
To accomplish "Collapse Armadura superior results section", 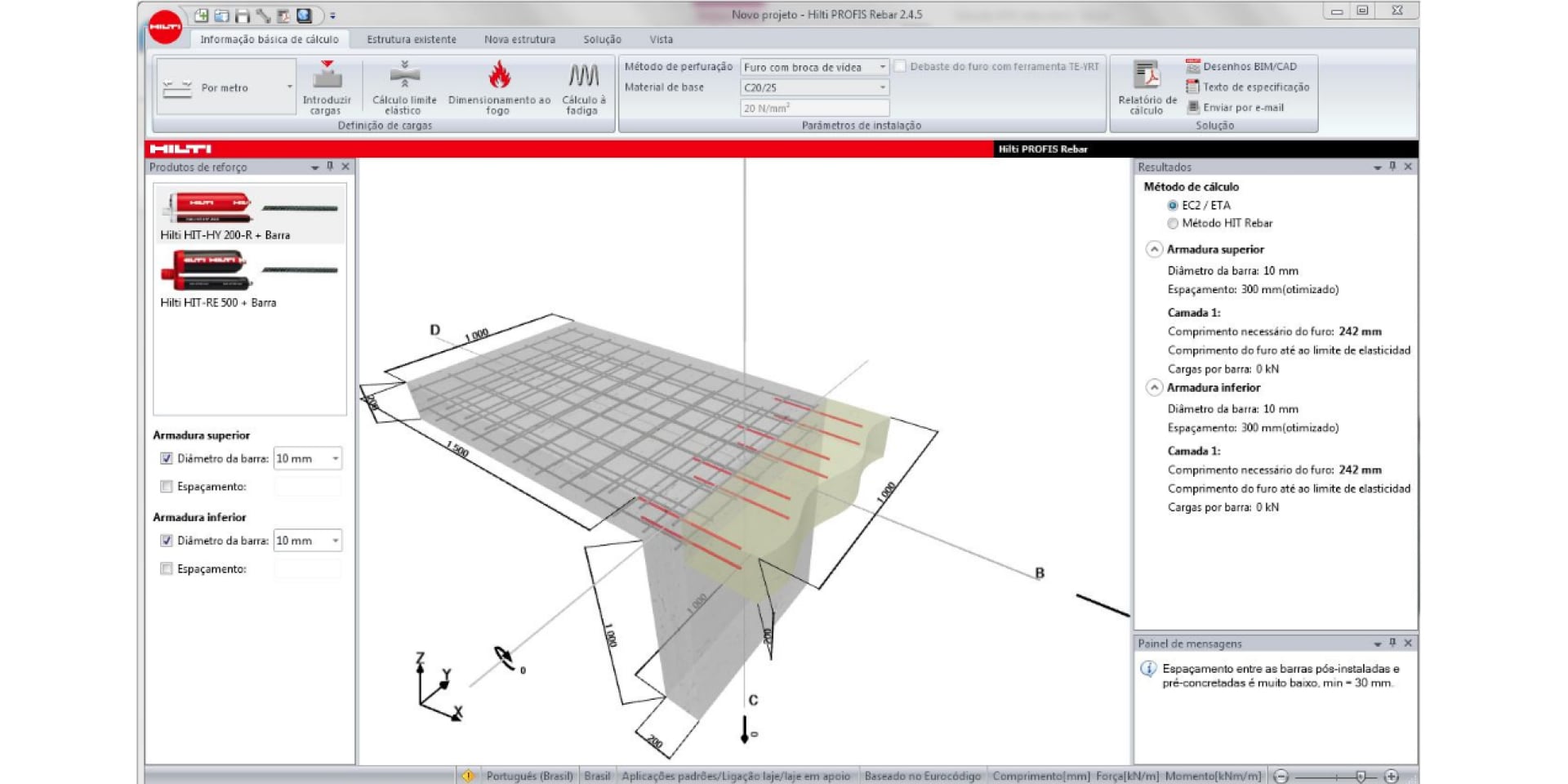I will (x=1154, y=250).
